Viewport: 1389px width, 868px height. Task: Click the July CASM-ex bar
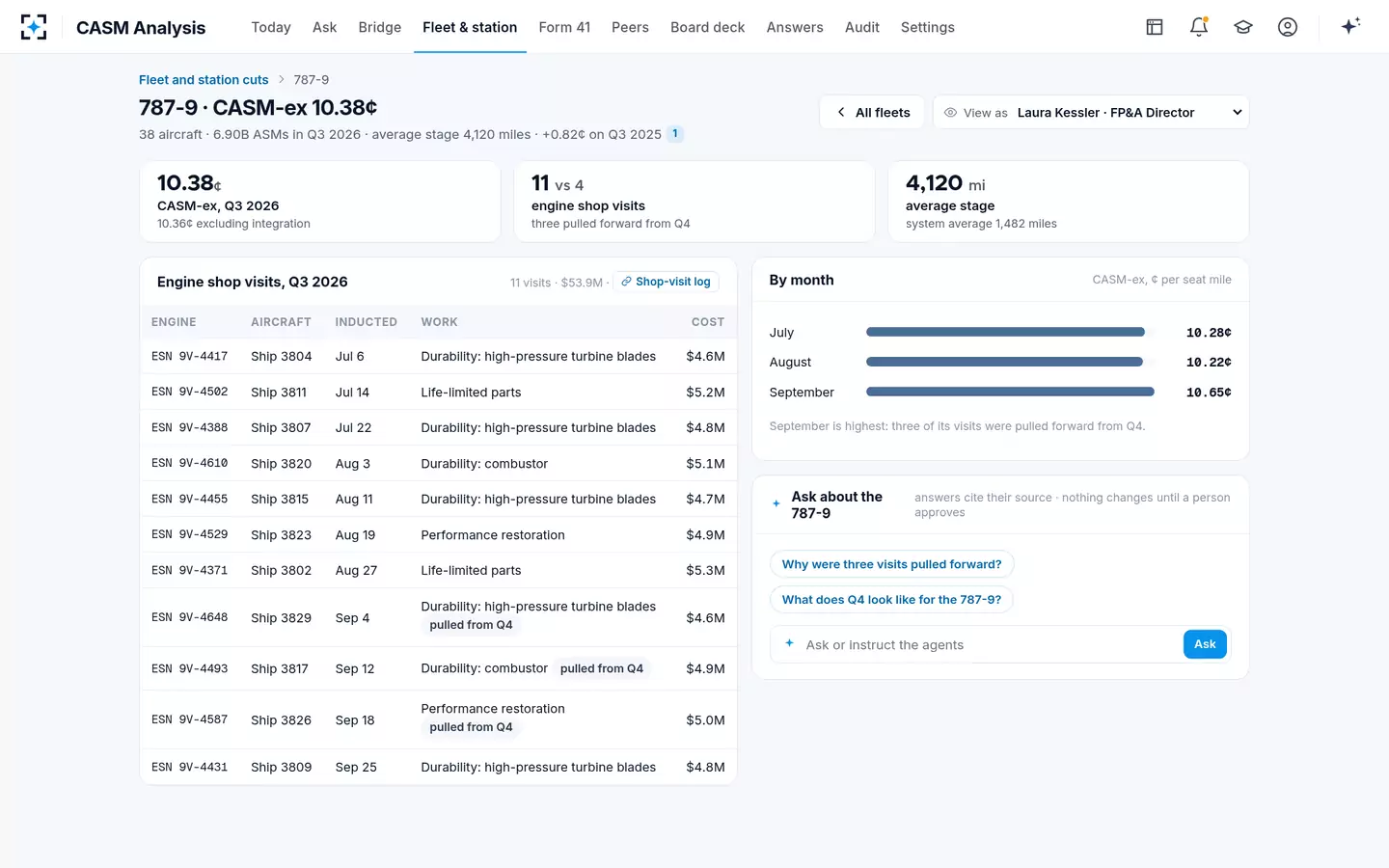pyautogui.click(x=1005, y=332)
